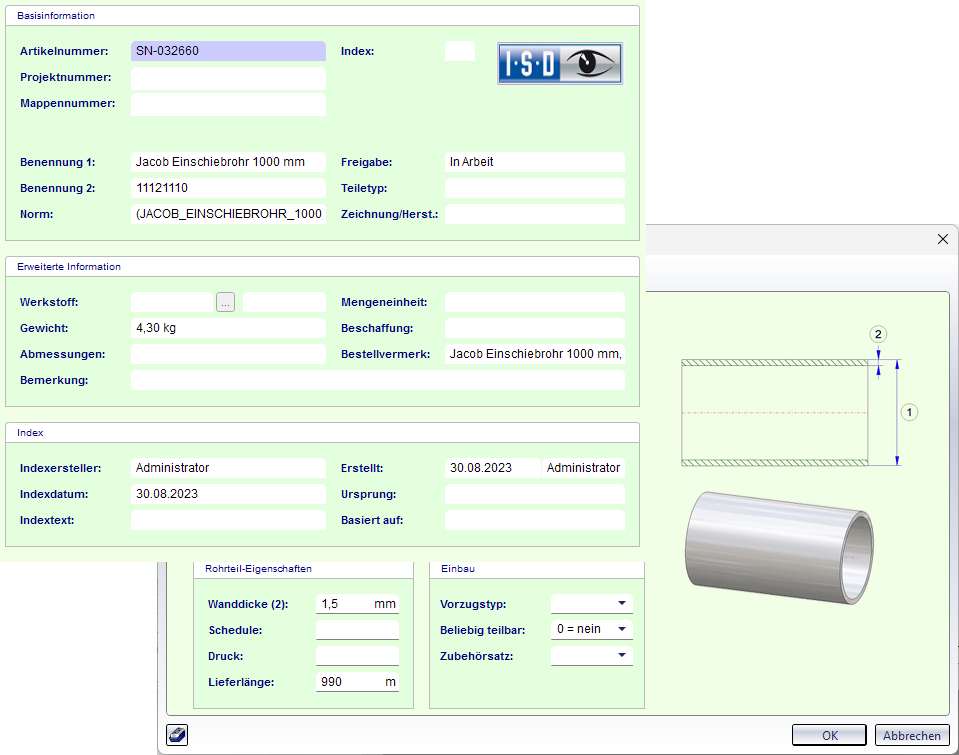Click the Bemerkung input field
The width and height of the screenshot is (959, 755).
point(378,380)
